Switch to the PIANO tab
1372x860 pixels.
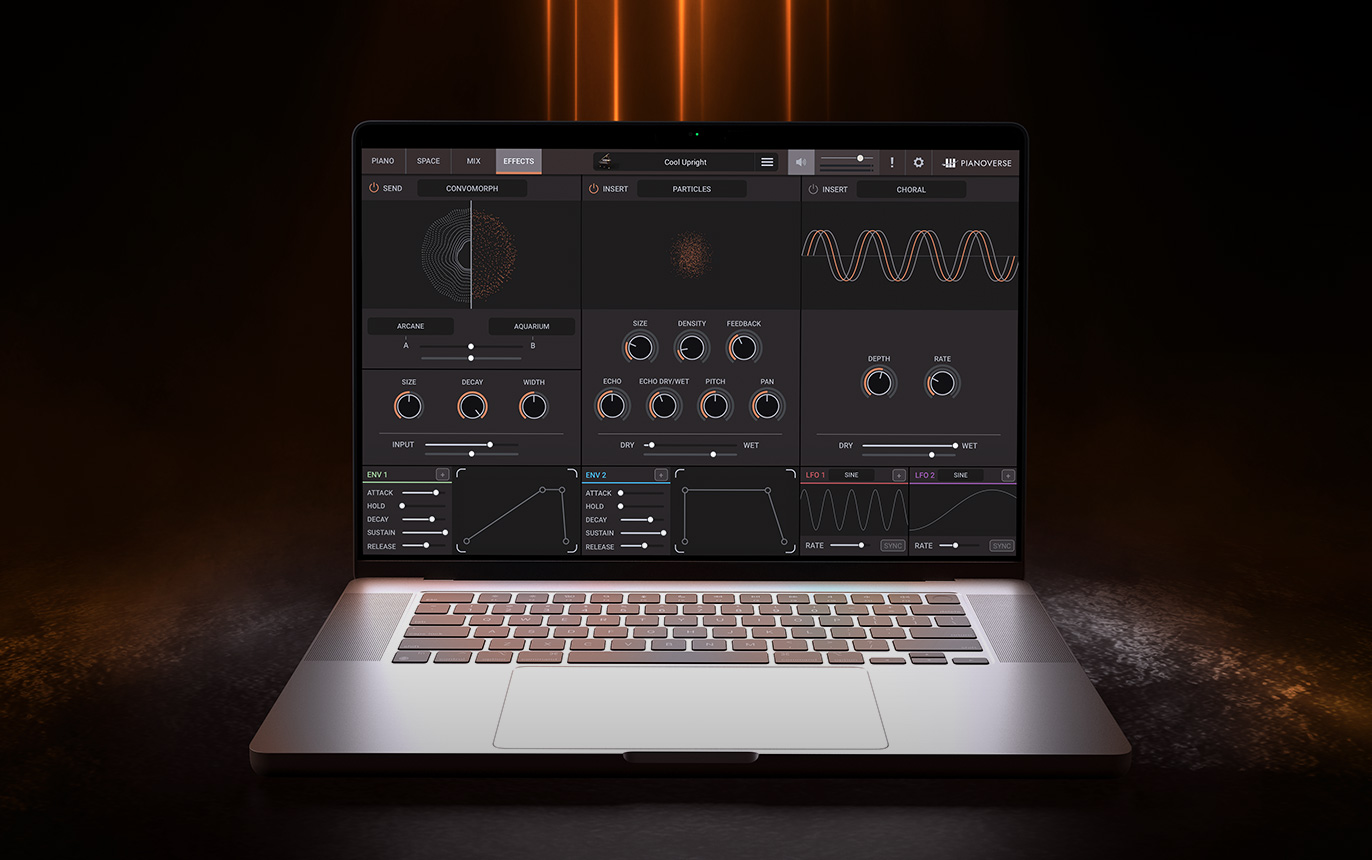[383, 161]
